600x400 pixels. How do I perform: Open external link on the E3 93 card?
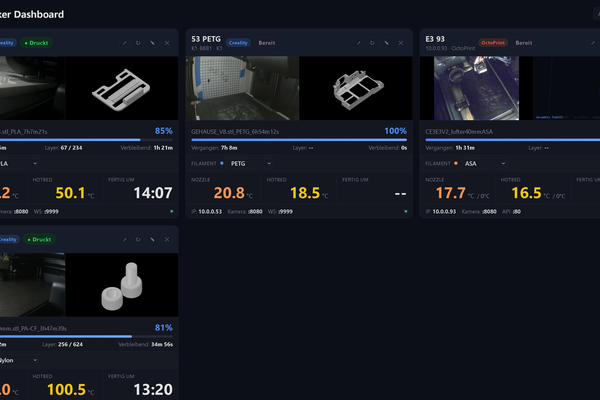click(593, 43)
